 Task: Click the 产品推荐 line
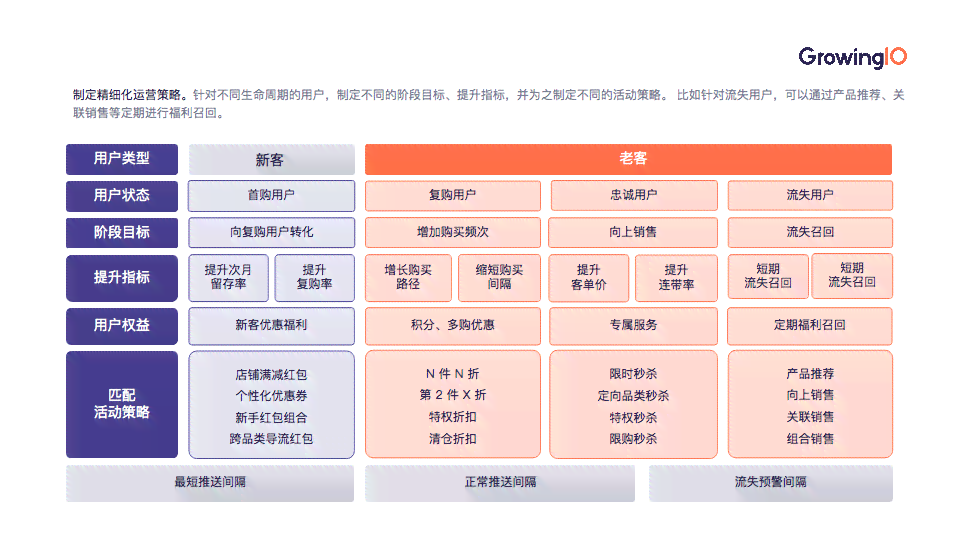pyautogui.click(x=810, y=374)
